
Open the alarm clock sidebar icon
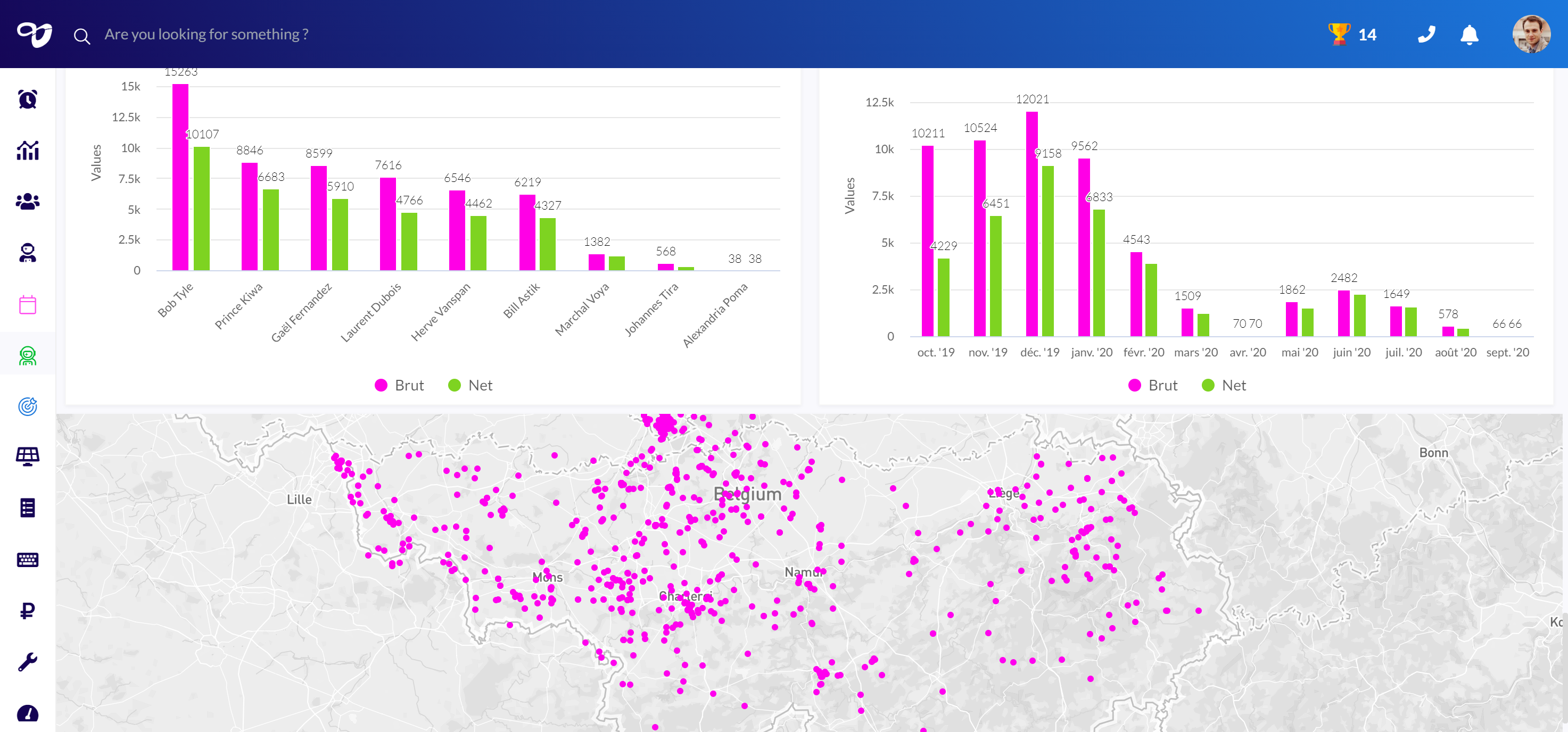[x=27, y=99]
